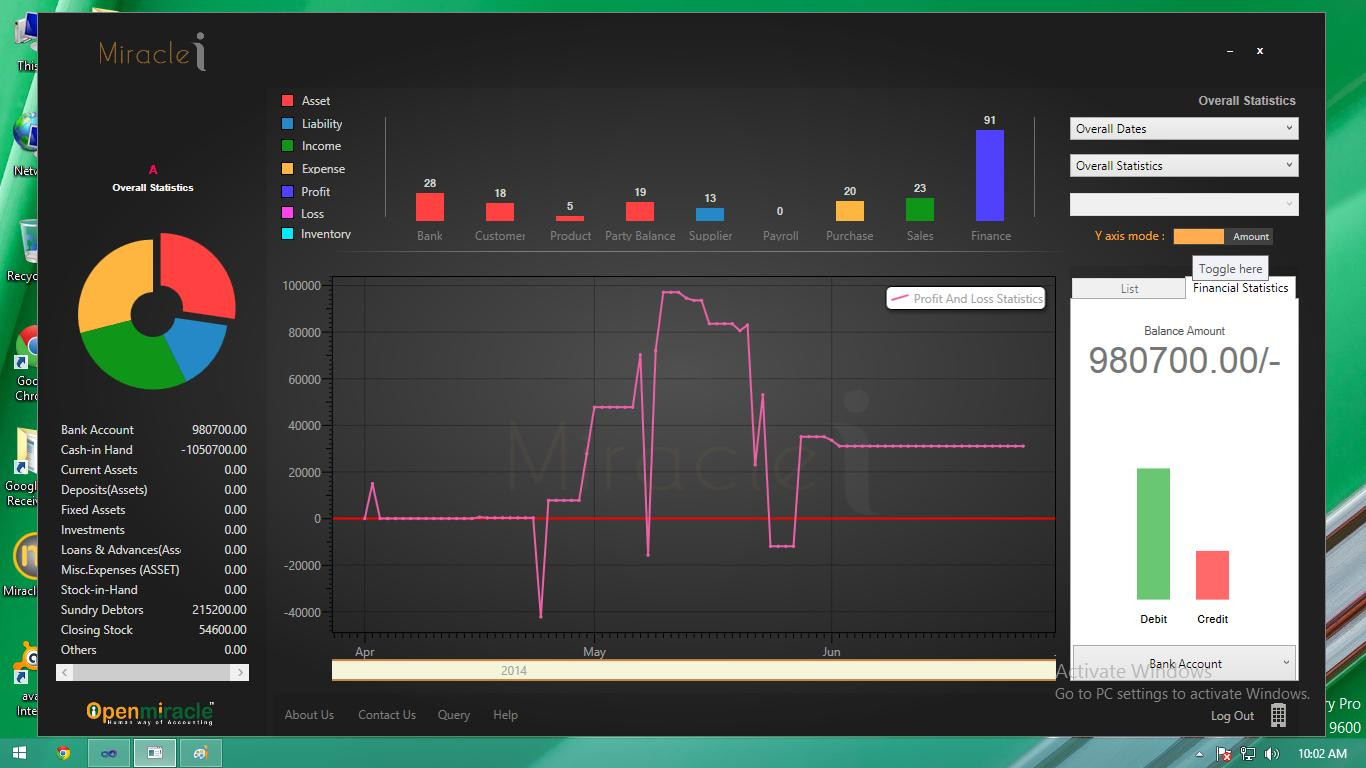This screenshot has width=1366, height=768.
Task: Expand the Bank Account dropdown under the Debit/Credit chart
Action: tap(1185, 663)
